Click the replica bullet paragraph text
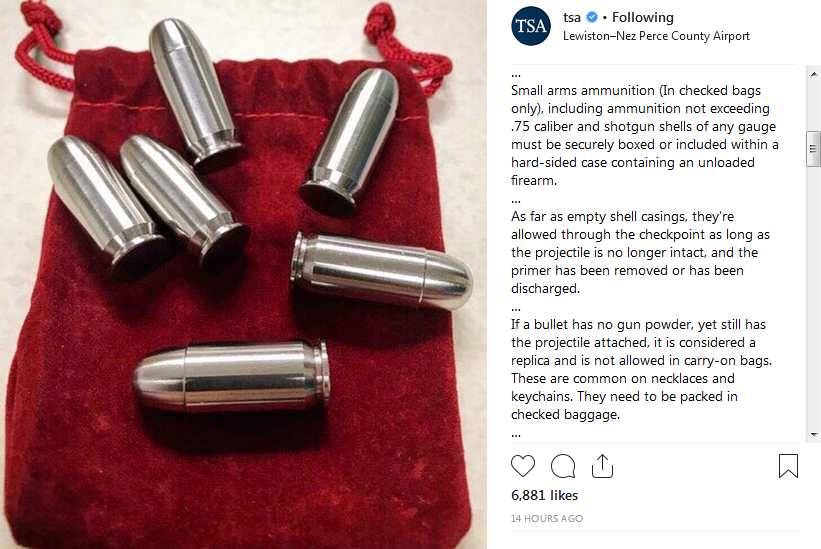821x549 pixels. point(641,369)
